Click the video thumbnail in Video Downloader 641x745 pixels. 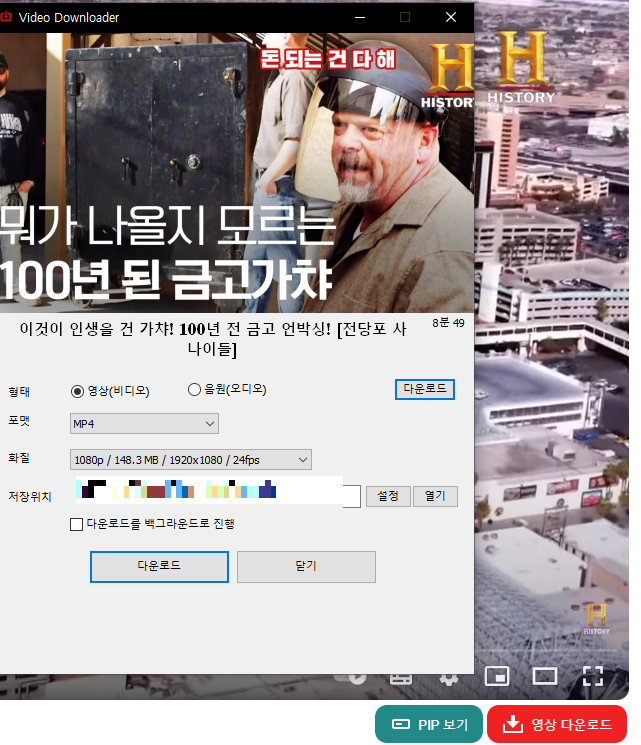[237, 172]
